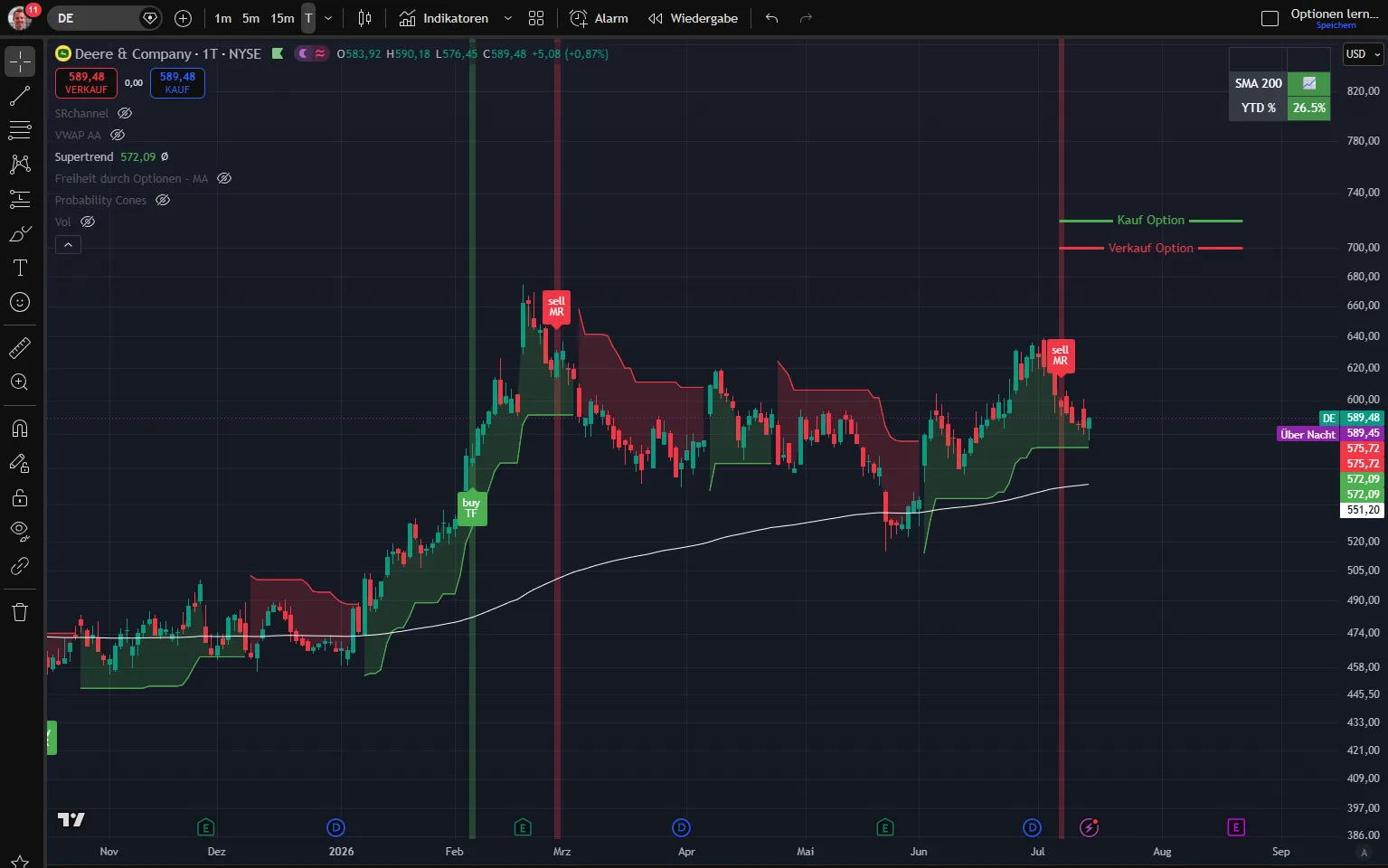Viewport: 1388px width, 868px height.
Task: Select the brush drawing tool
Action: [20, 233]
